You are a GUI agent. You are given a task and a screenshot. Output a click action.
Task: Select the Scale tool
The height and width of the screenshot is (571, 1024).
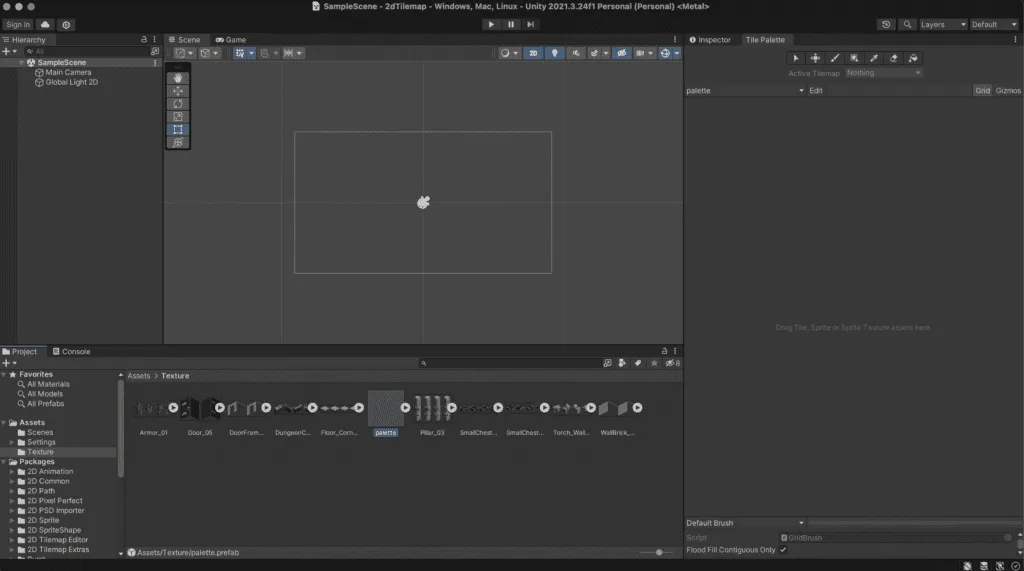tap(178, 117)
